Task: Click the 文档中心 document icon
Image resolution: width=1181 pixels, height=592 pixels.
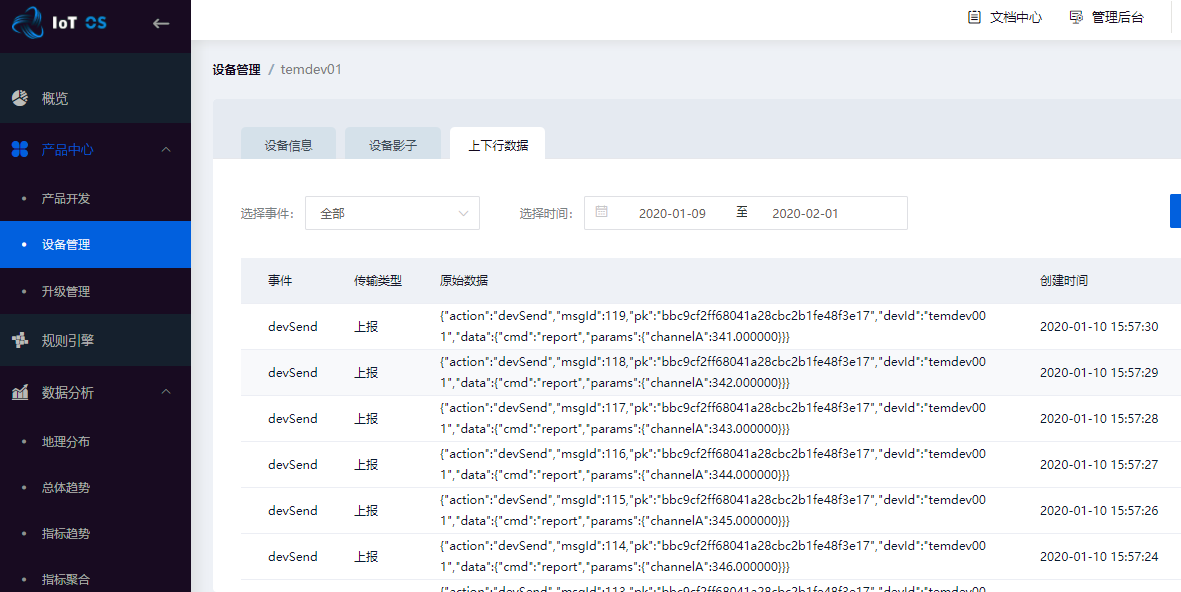Action: (974, 17)
